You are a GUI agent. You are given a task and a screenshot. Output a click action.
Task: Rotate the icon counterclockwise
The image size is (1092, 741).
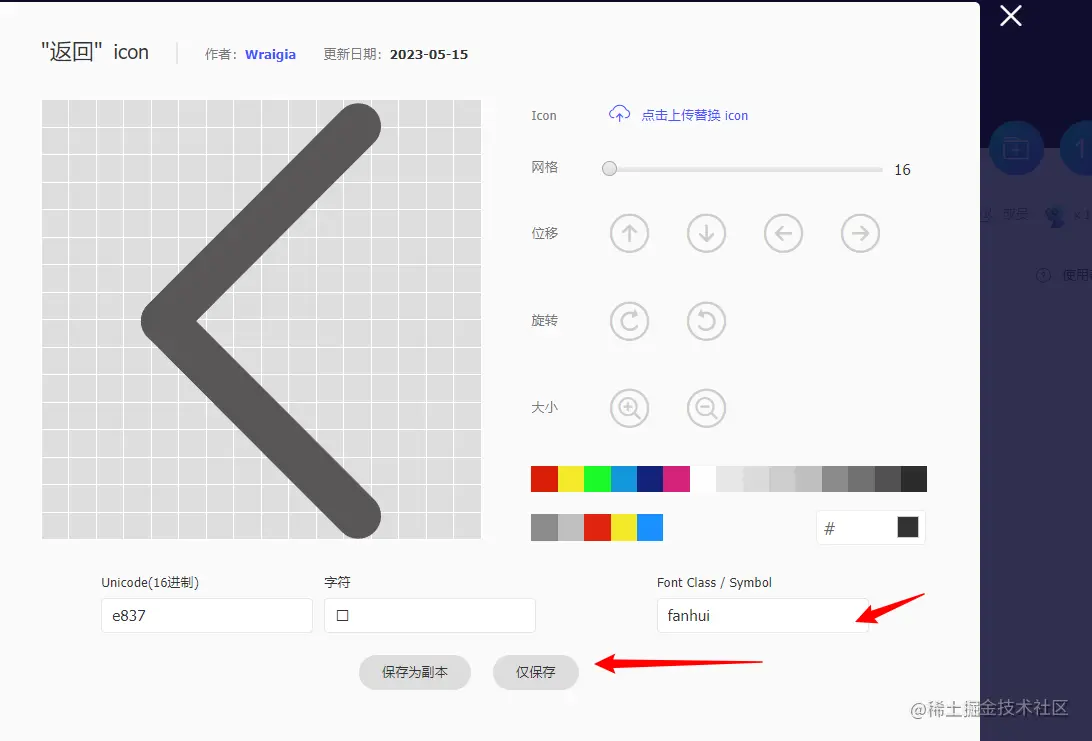point(706,321)
